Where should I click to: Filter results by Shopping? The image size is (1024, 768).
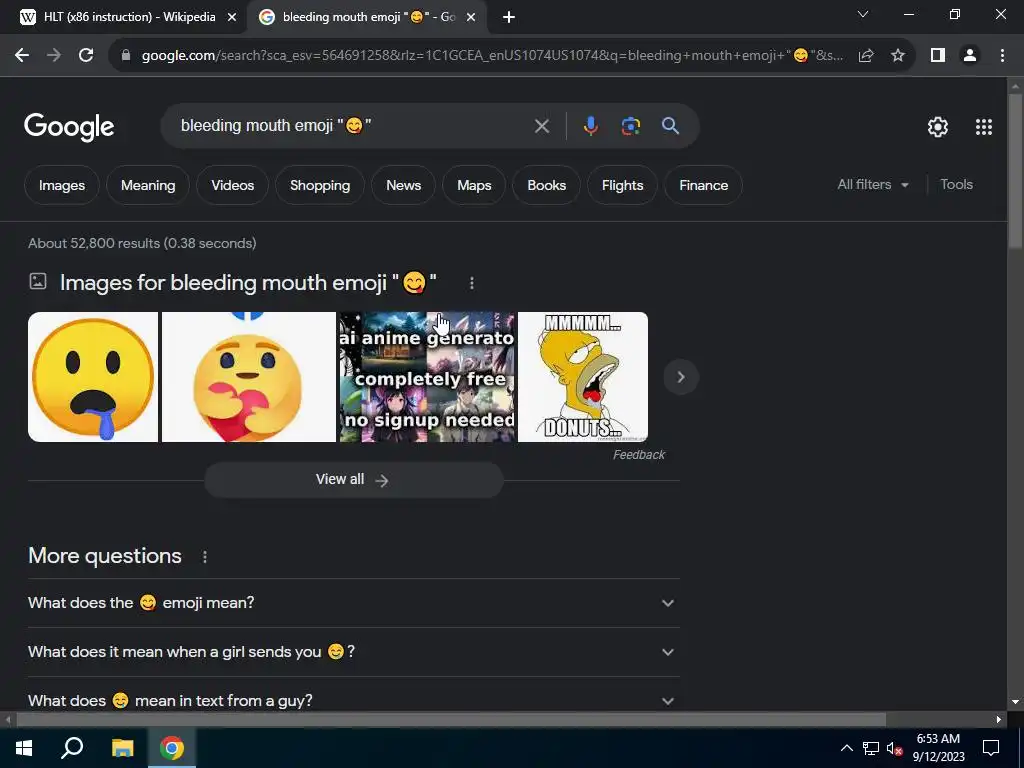tap(320, 185)
